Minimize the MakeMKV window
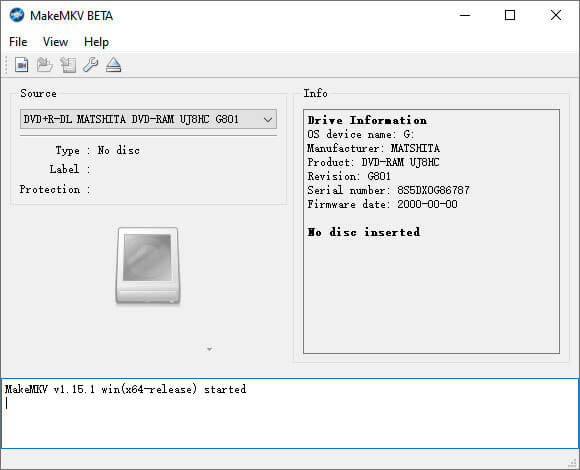 tap(465, 15)
